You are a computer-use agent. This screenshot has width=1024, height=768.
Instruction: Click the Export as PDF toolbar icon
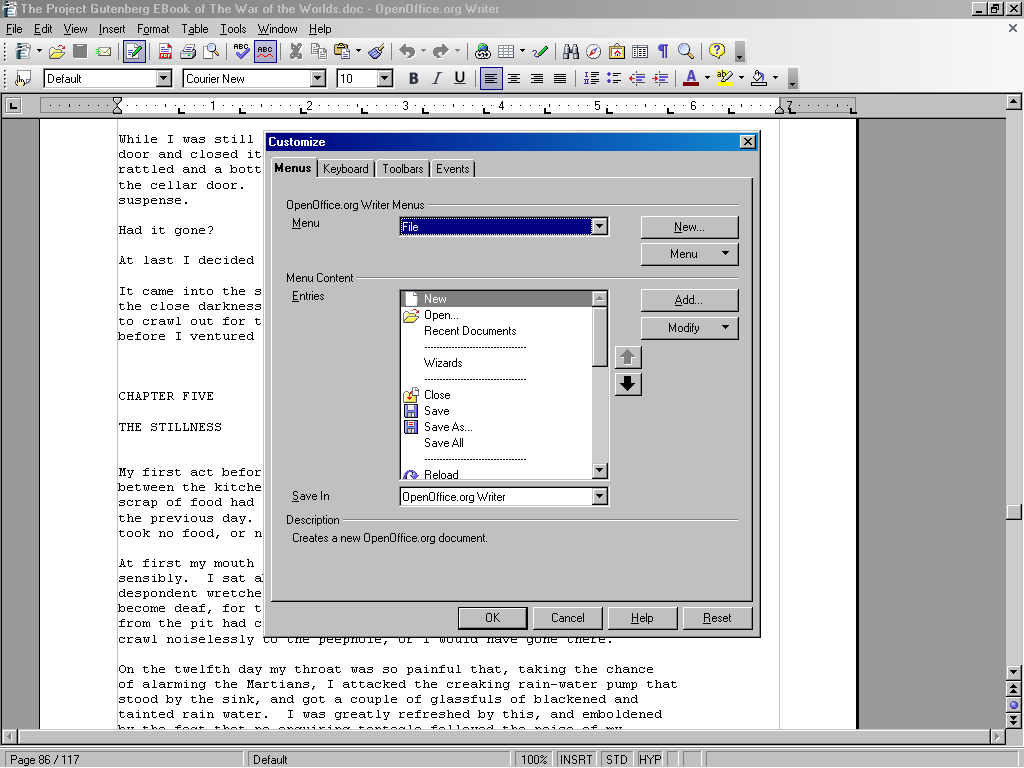click(x=164, y=51)
